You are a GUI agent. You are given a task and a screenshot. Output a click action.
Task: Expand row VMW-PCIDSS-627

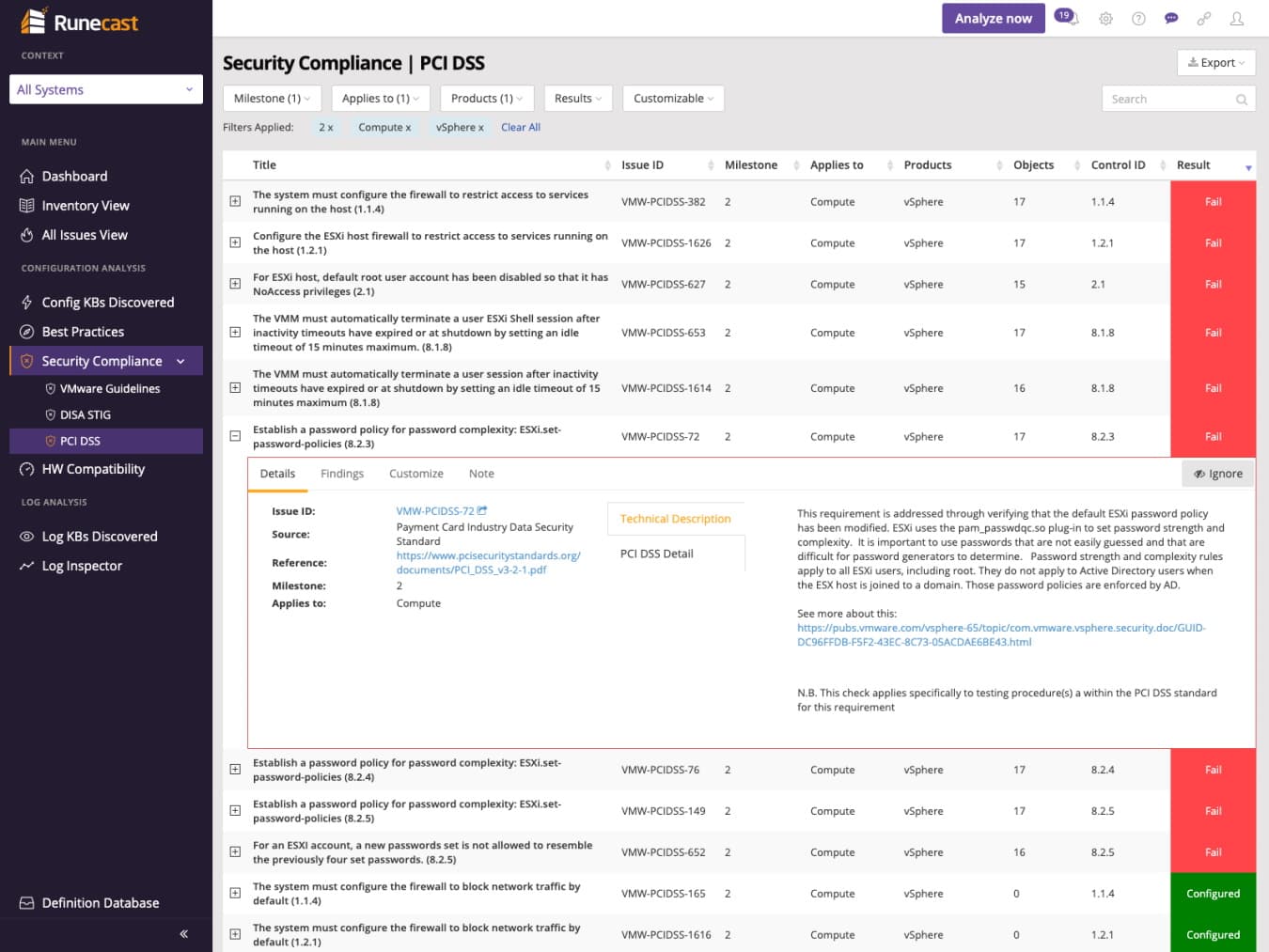coord(235,284)
